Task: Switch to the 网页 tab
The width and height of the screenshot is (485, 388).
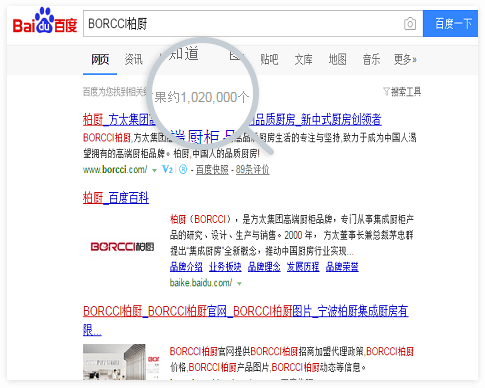Action: [x=100, y=60]
